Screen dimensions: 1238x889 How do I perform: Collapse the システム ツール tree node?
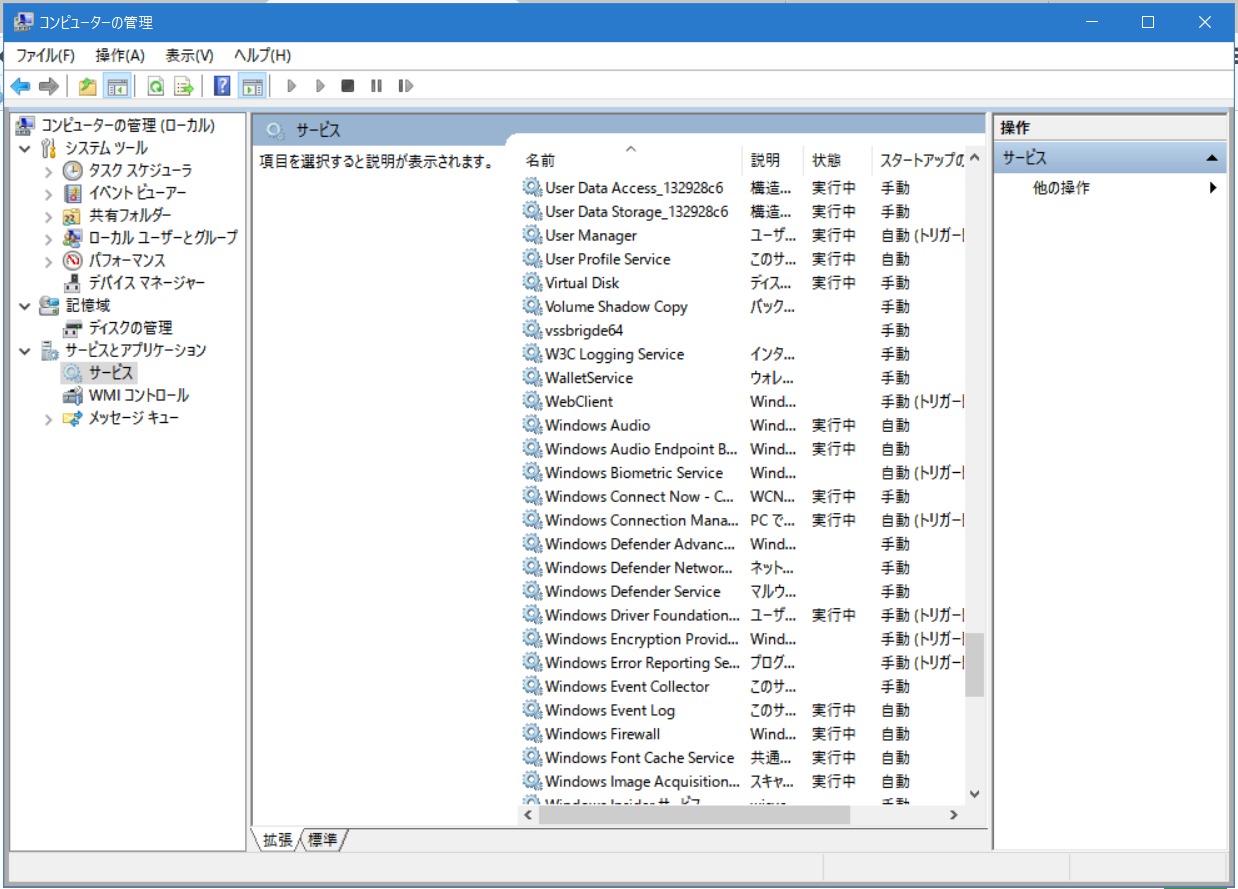pyautogui.click(x=26, y=149)
